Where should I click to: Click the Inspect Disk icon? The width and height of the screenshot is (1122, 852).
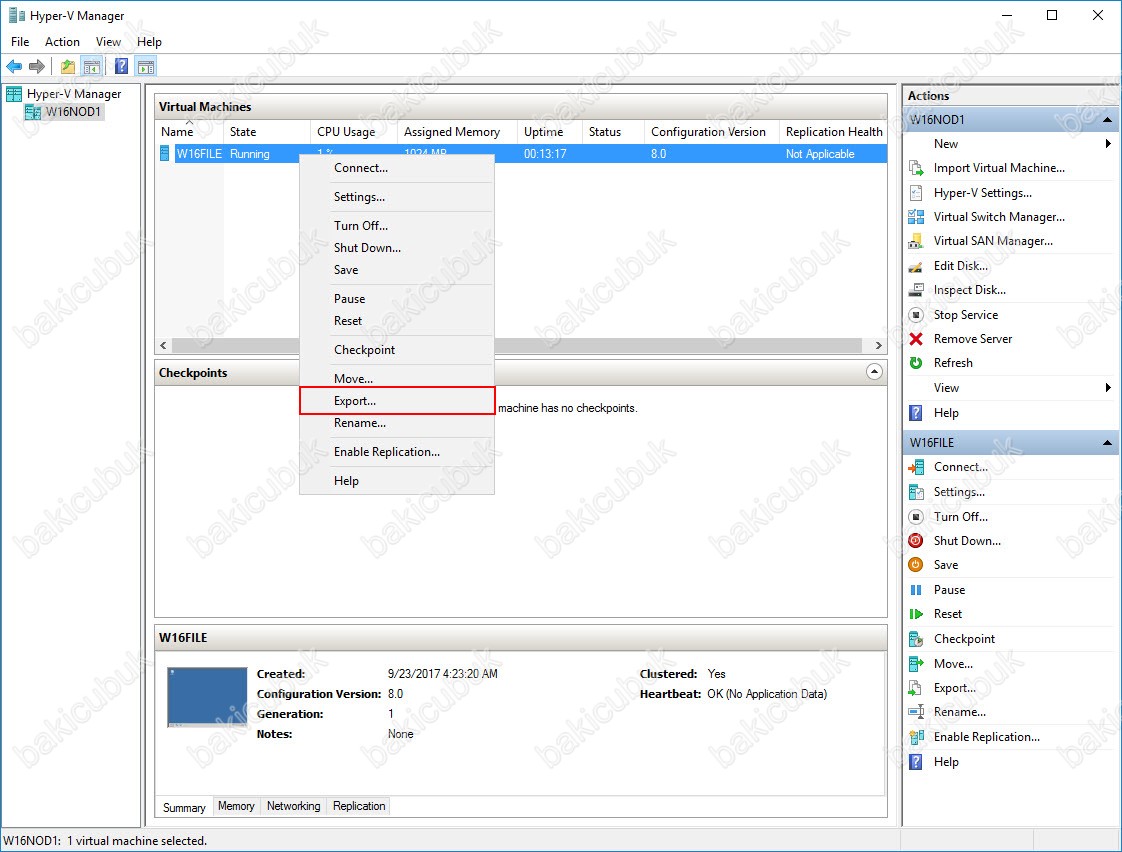(x=916, y=290)
